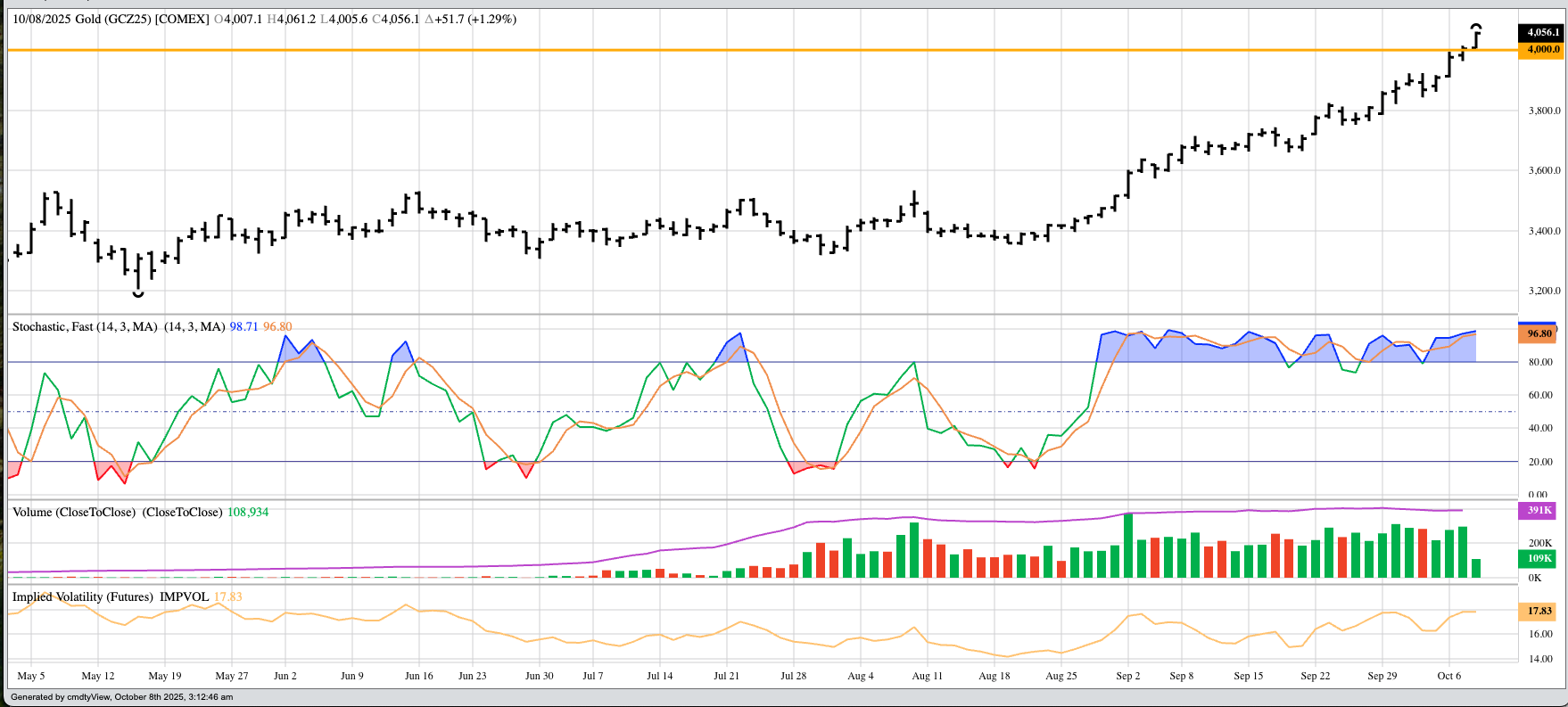This screenshot has height=707, width=1568.
Task: Click the 0K volume axis label
Action: point(1535,578)
